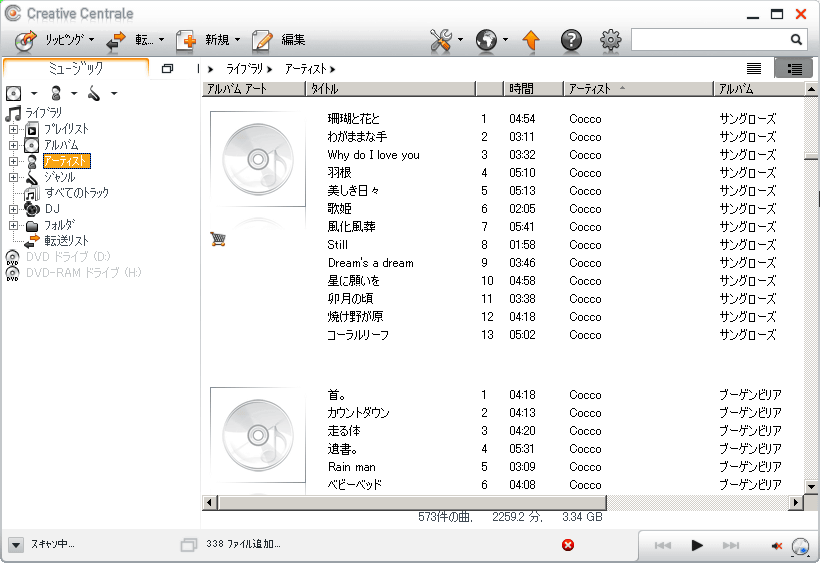Open the リッピング dropdown arrow
The width and height of the screenshot is (820, 563).
[92, 40]
